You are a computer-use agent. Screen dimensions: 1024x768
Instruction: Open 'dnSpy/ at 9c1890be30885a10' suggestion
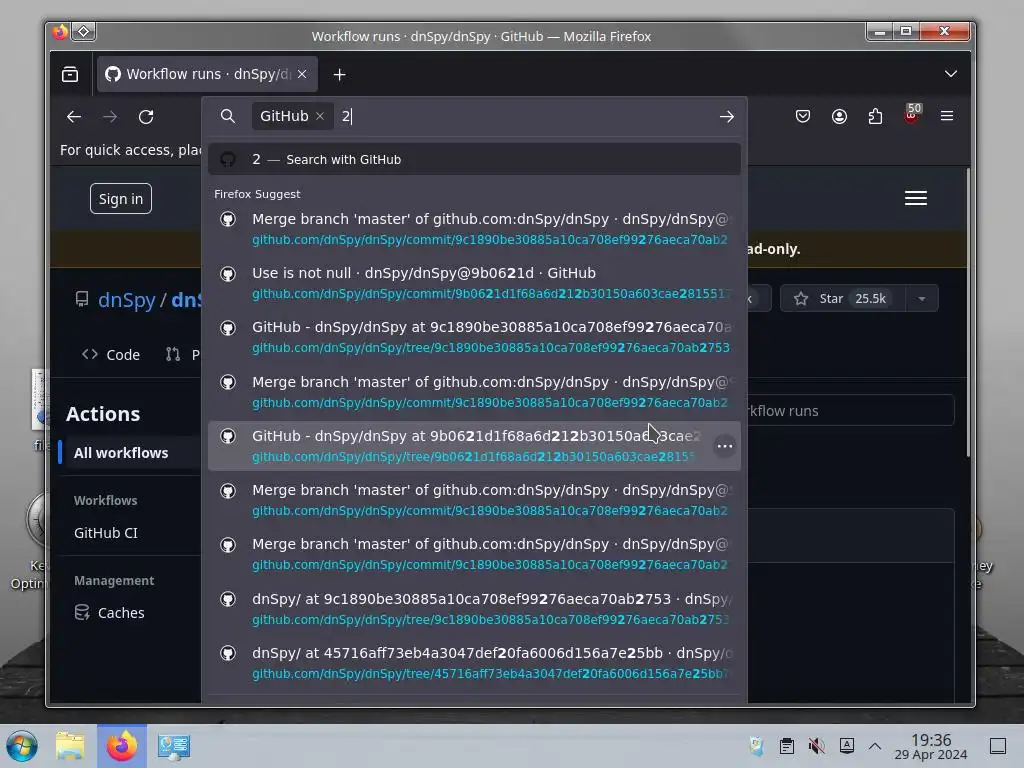[474, 609]
